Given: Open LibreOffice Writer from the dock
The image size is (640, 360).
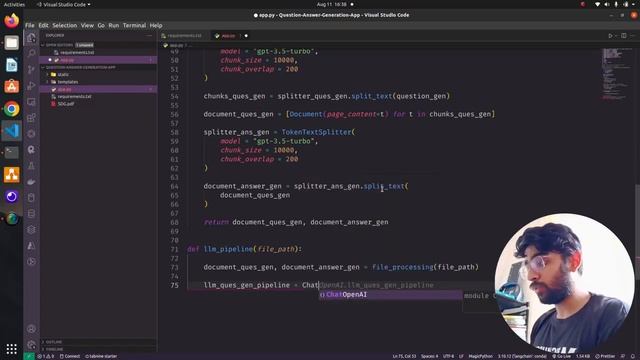Looking at the screenshot, I should [11, 64].
